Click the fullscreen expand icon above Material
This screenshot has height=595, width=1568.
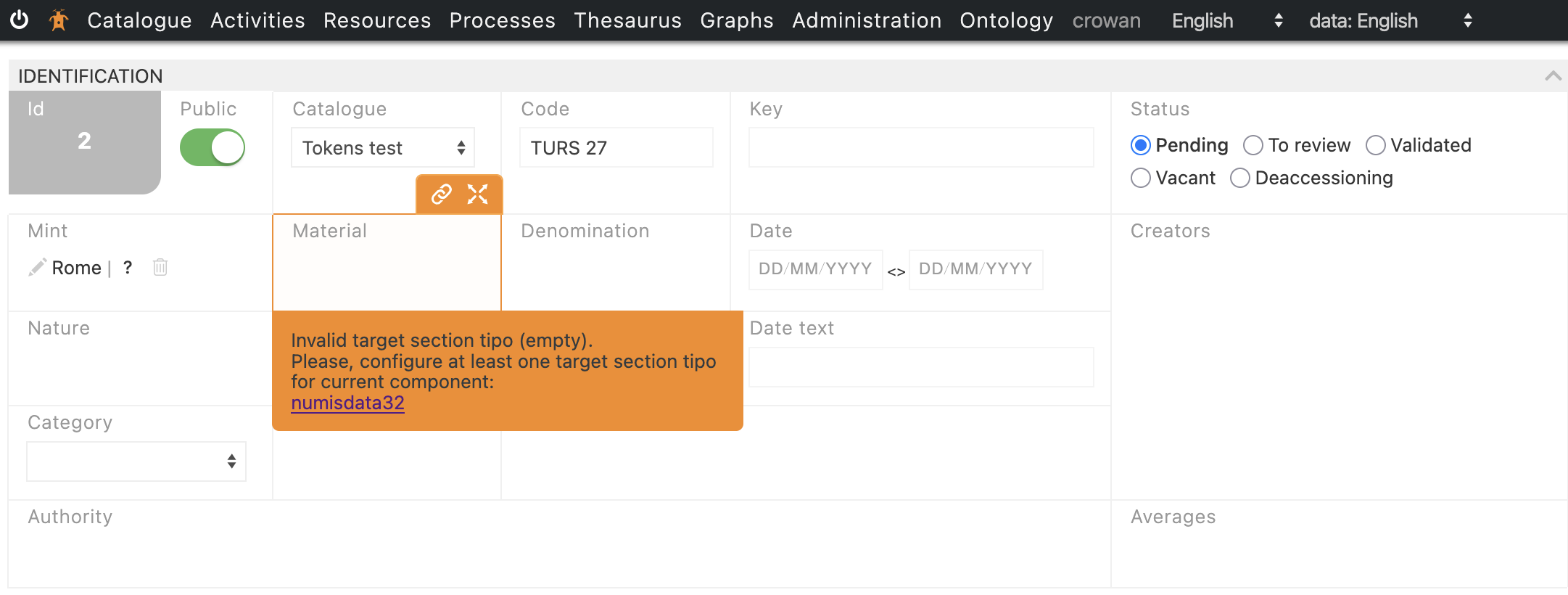[x=477, y=194]
